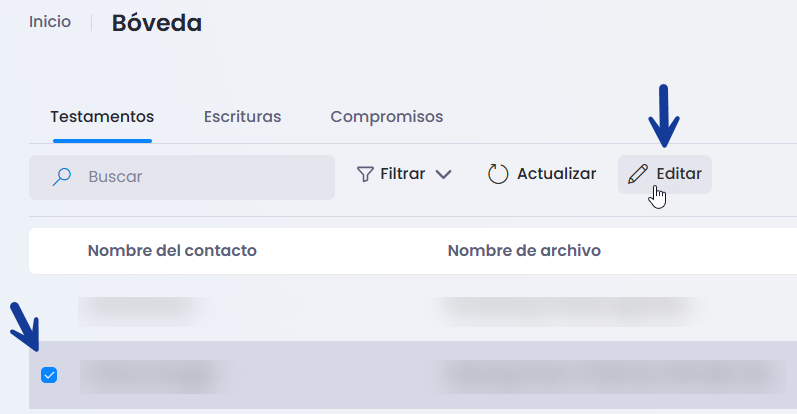Viewport: 797px width, 414px height.
Task: Switch to the Escrituras tab
Action: click(x=242, y=117)
